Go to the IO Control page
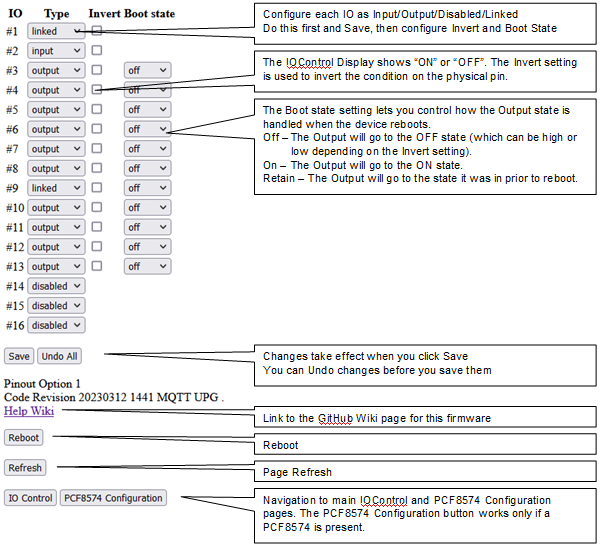607x549 pixels. [31, 498]
